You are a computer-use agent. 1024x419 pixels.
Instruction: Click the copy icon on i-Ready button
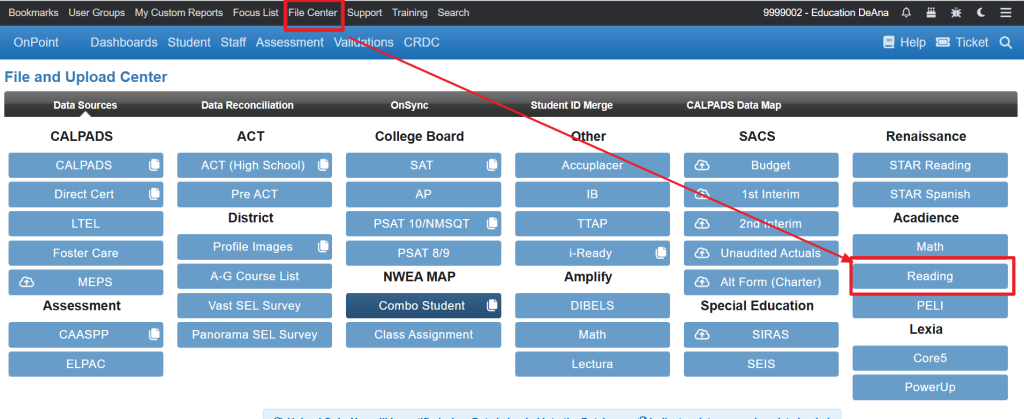click(x=660, y=253)
